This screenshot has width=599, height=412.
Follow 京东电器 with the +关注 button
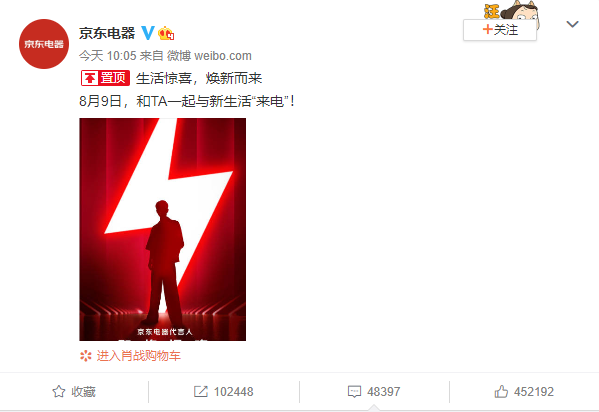pyautogui.click(x=500, y=30)
